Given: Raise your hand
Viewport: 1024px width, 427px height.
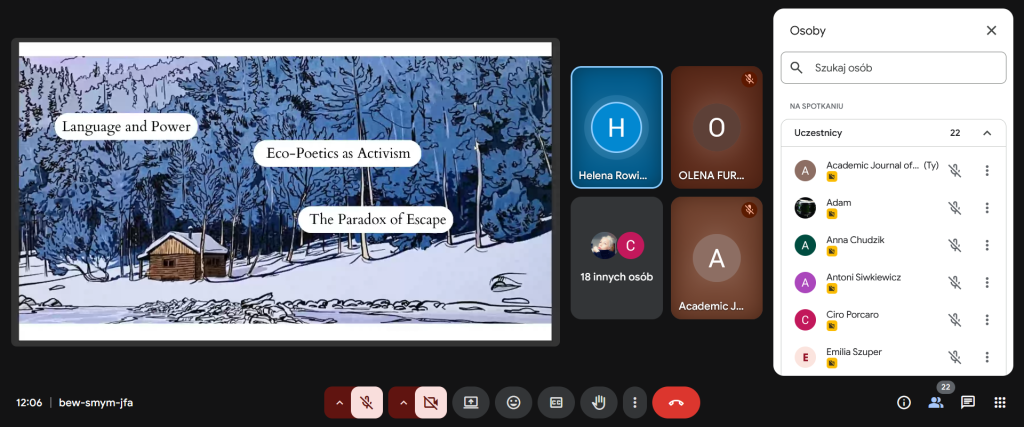Looking at the screenshot, I should (599, 402).
